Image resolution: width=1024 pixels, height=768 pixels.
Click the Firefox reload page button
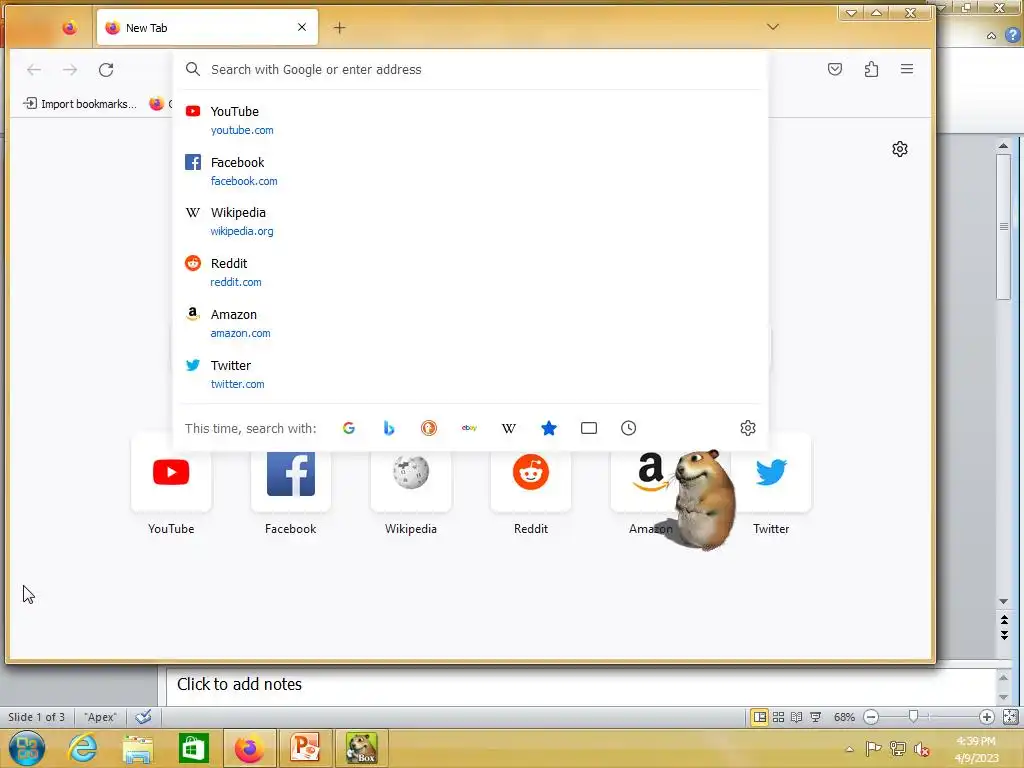(106, 70)
